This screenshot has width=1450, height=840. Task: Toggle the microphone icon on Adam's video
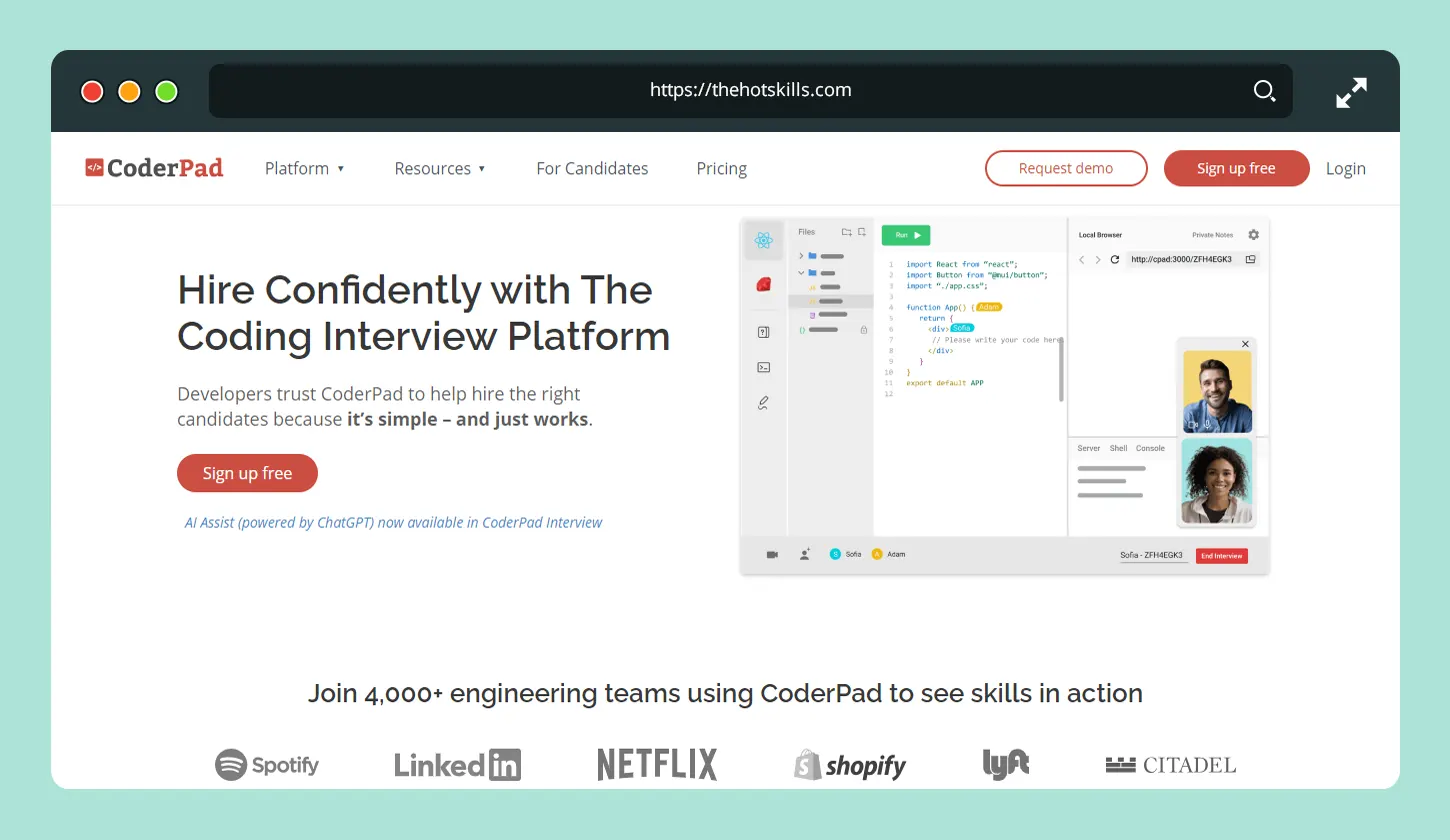point(1207,424)
